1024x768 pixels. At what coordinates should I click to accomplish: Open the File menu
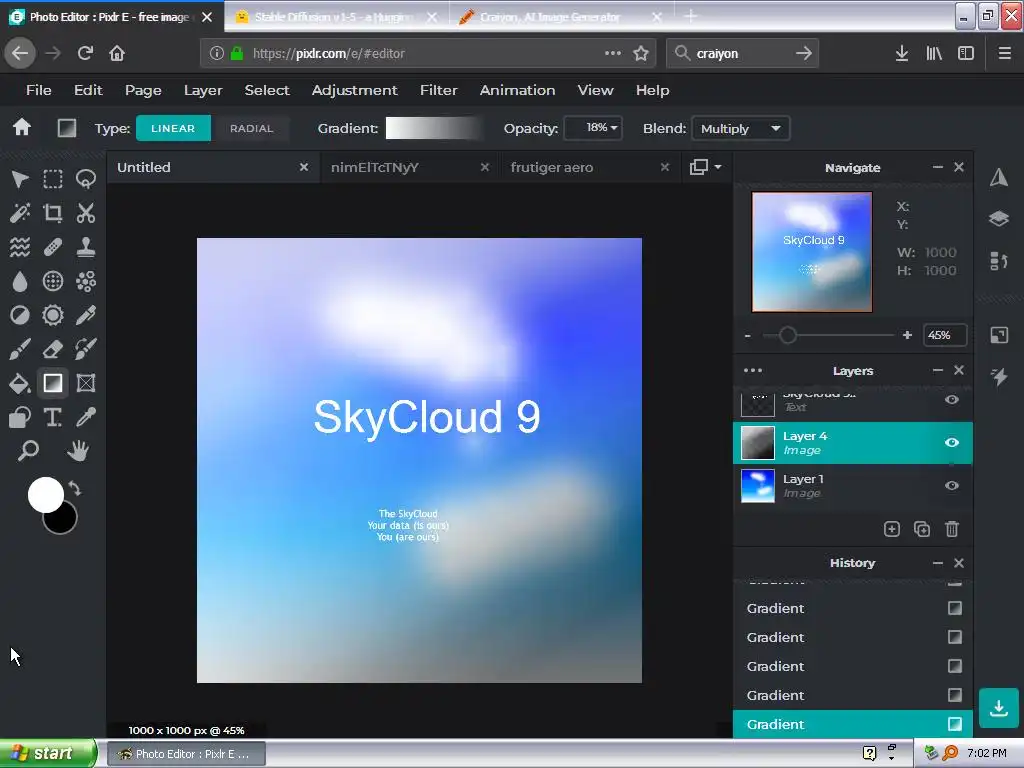pyautogui.click(x=39, y=90)
